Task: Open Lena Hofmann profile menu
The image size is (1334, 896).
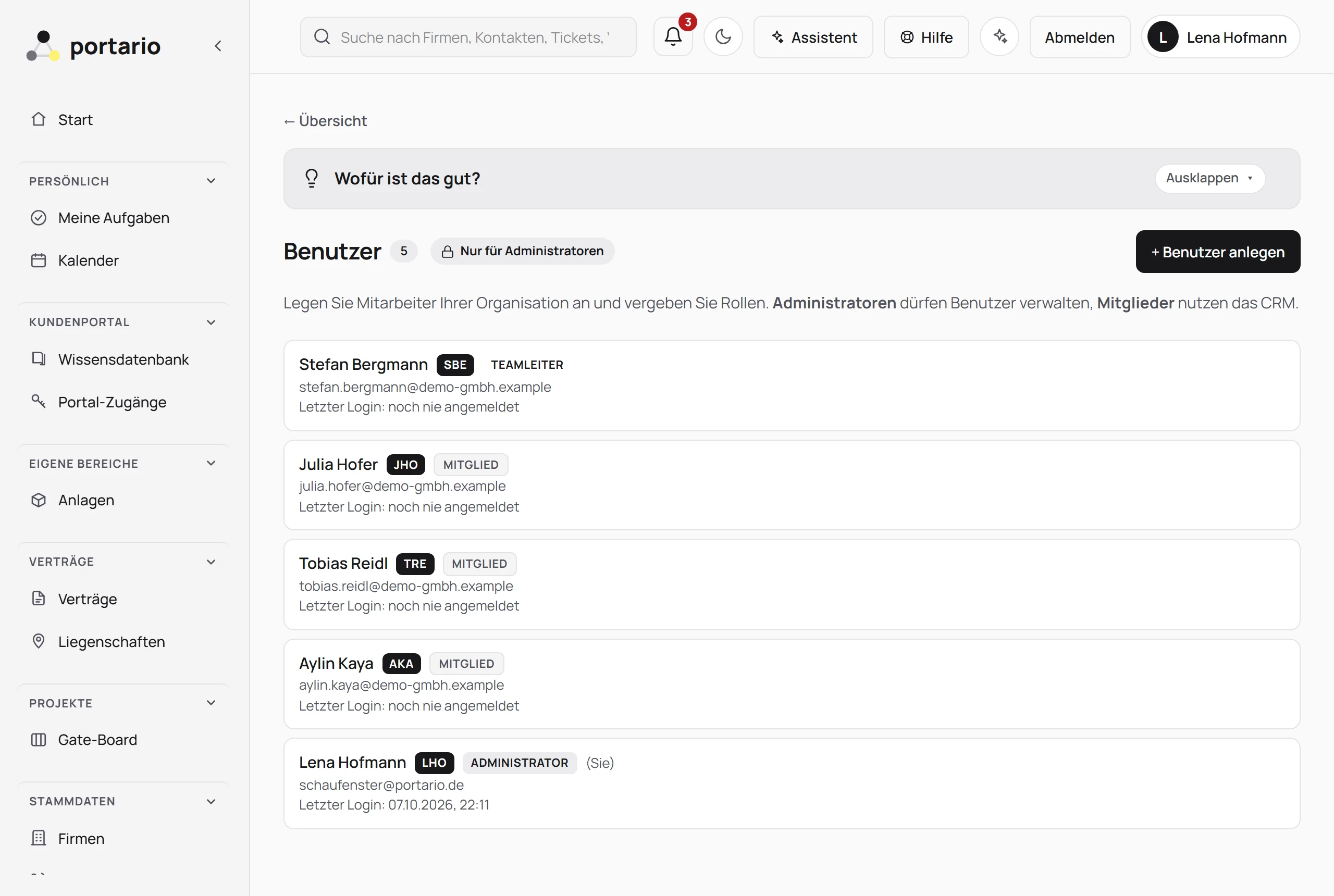Action: click(1220, 37)
